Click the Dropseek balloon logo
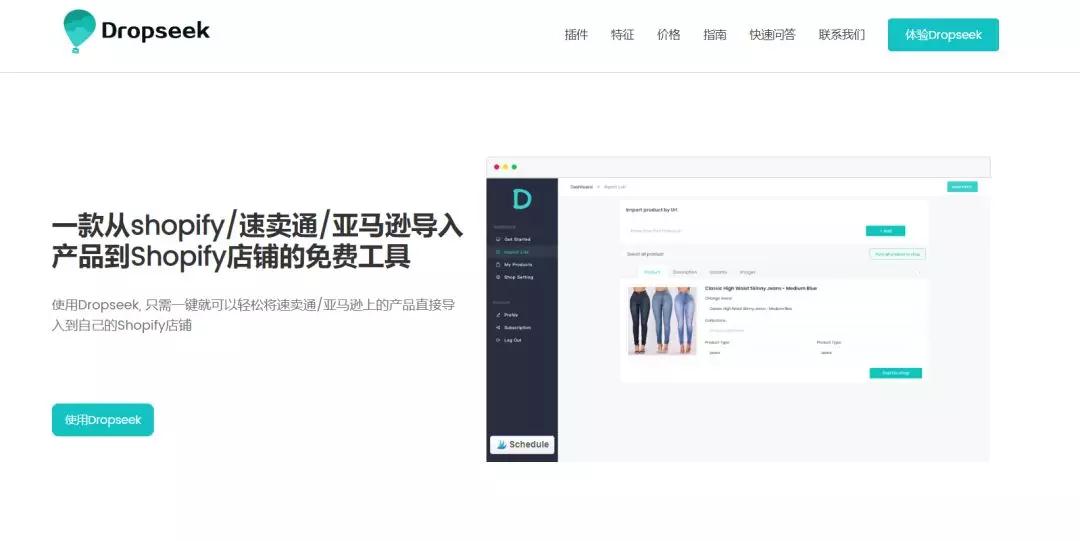This screenshot has height=541, width=1080. (x=136, y=31)
